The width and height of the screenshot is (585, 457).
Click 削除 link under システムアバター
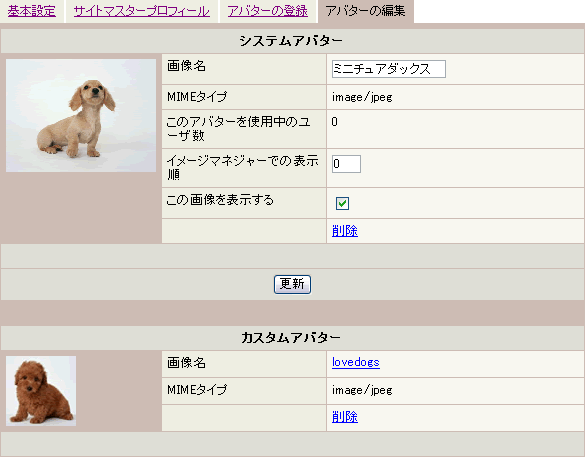coord(345,231)
